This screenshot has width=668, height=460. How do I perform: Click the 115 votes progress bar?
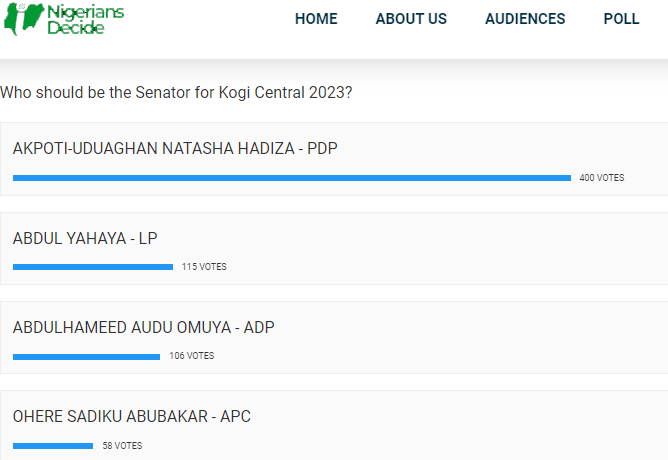point(93,267)
